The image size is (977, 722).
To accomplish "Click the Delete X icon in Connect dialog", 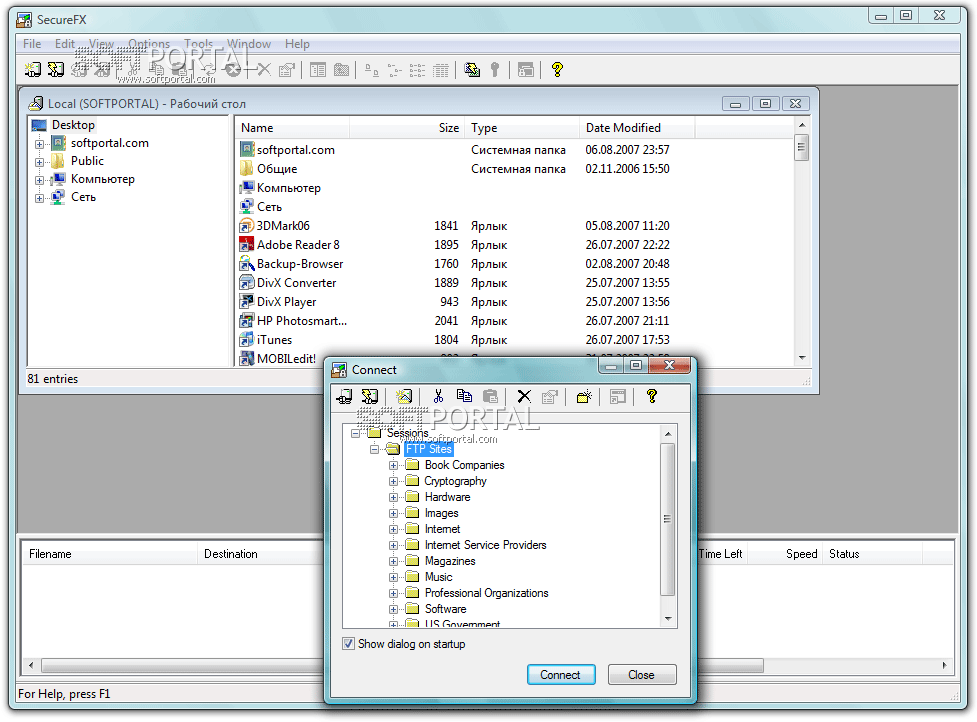I will 524,396.
